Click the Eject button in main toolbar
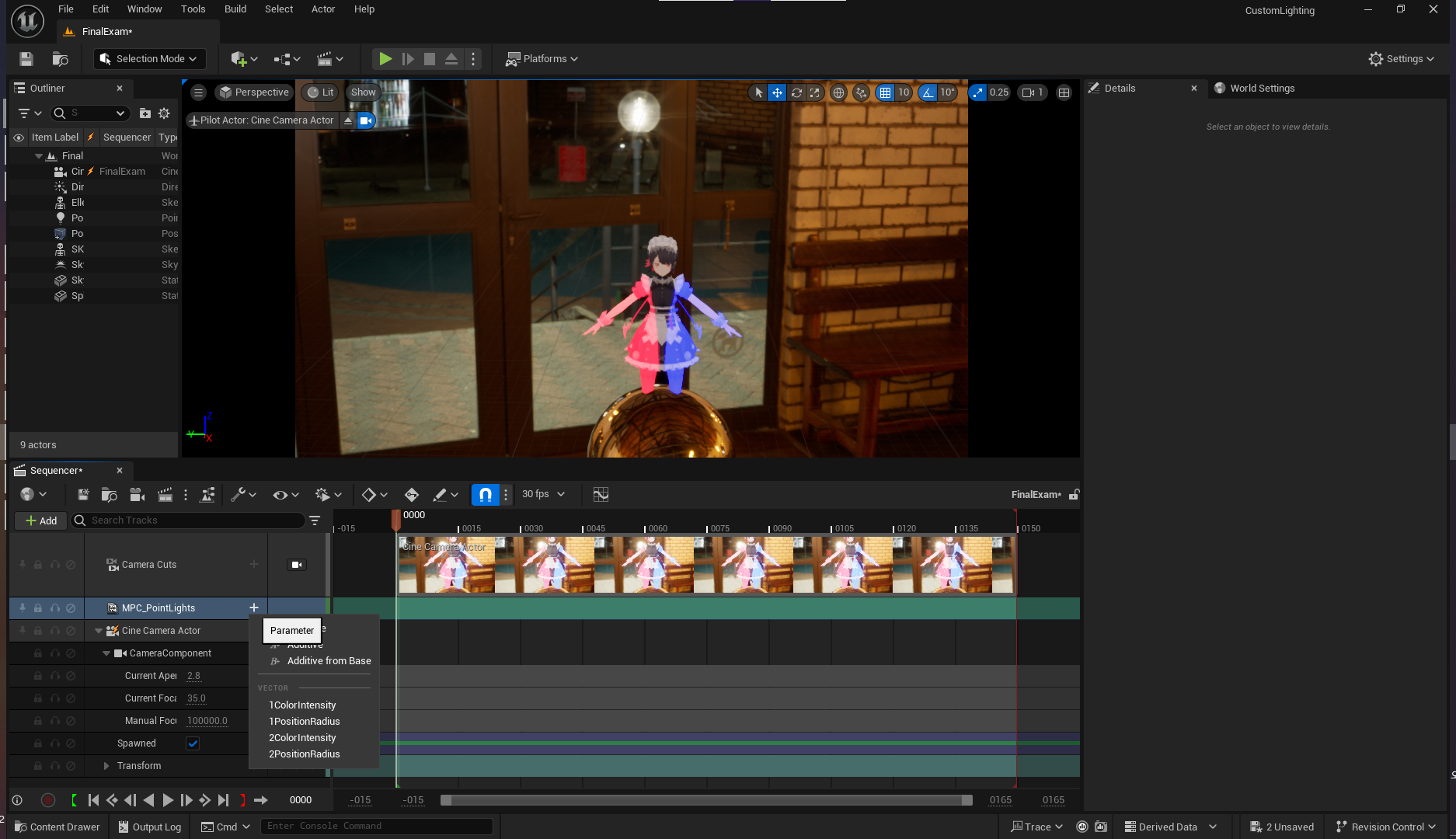The image size is (1456, 839). pyautogui.click(x=451, y=59)
